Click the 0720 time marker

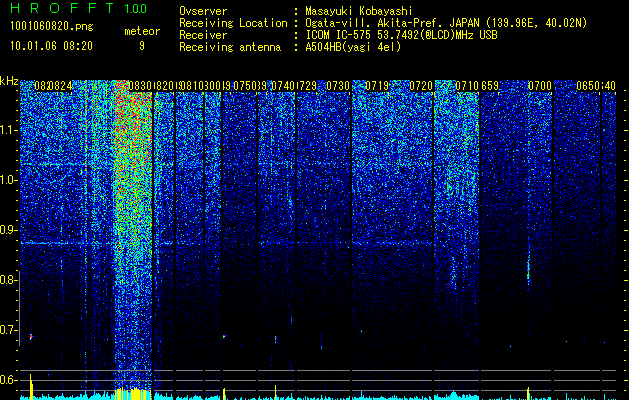(x=421, y=86)
